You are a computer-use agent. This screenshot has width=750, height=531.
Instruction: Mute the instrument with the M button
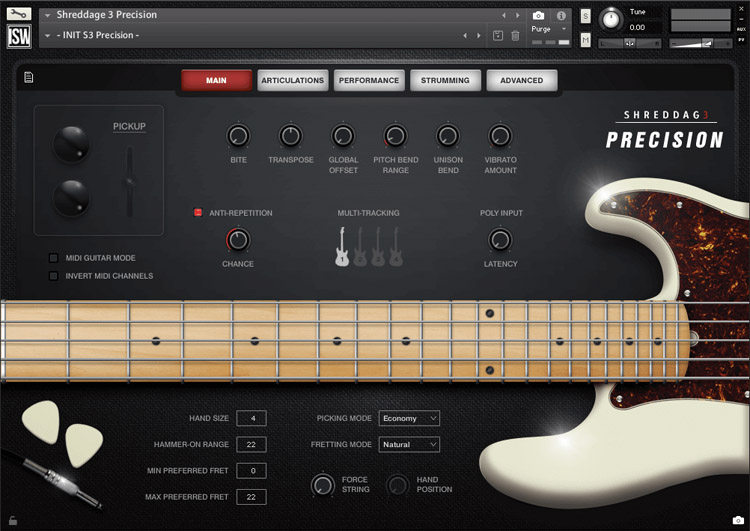(x=585, y=40)
